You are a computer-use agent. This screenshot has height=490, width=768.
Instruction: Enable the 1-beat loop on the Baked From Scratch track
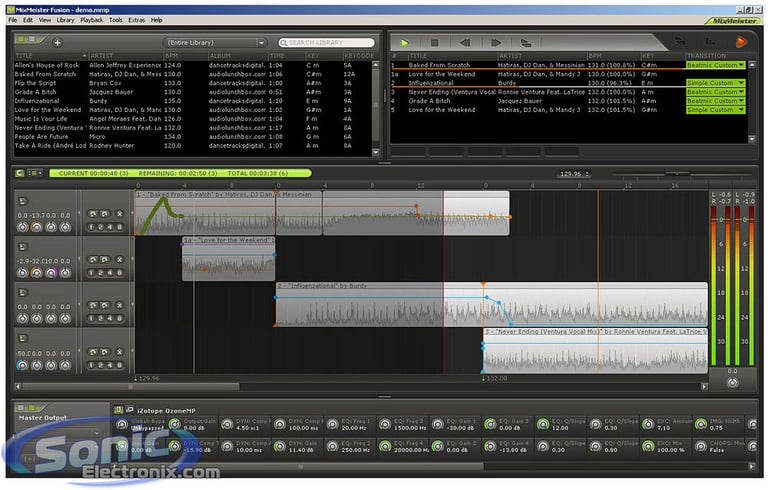pos(91,227)
